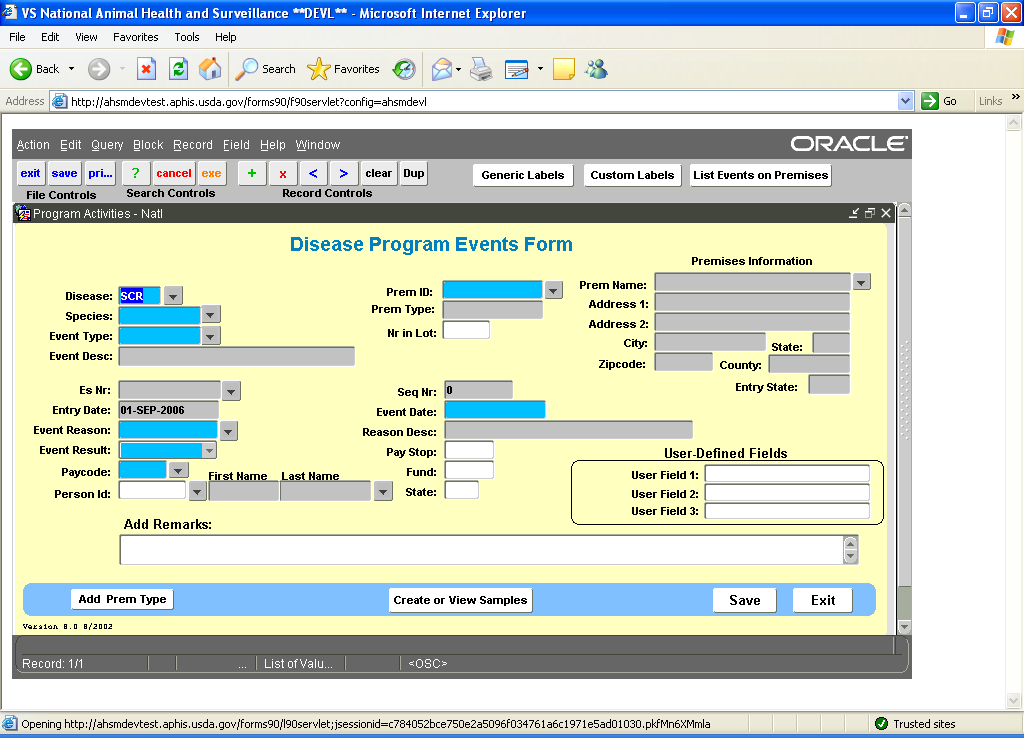Expand the Species dropdown list
The image size is (1024, 738).
pyautogui.click(x=210, y=315)
